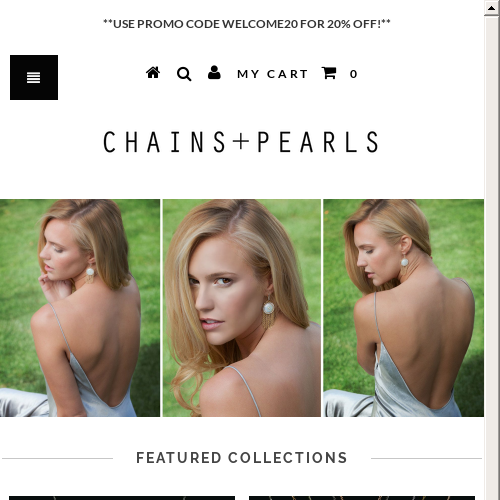This screenshot has width=500, height=500.
Task: Click the pearl earring in right photo
Action: tap(404, 264)
